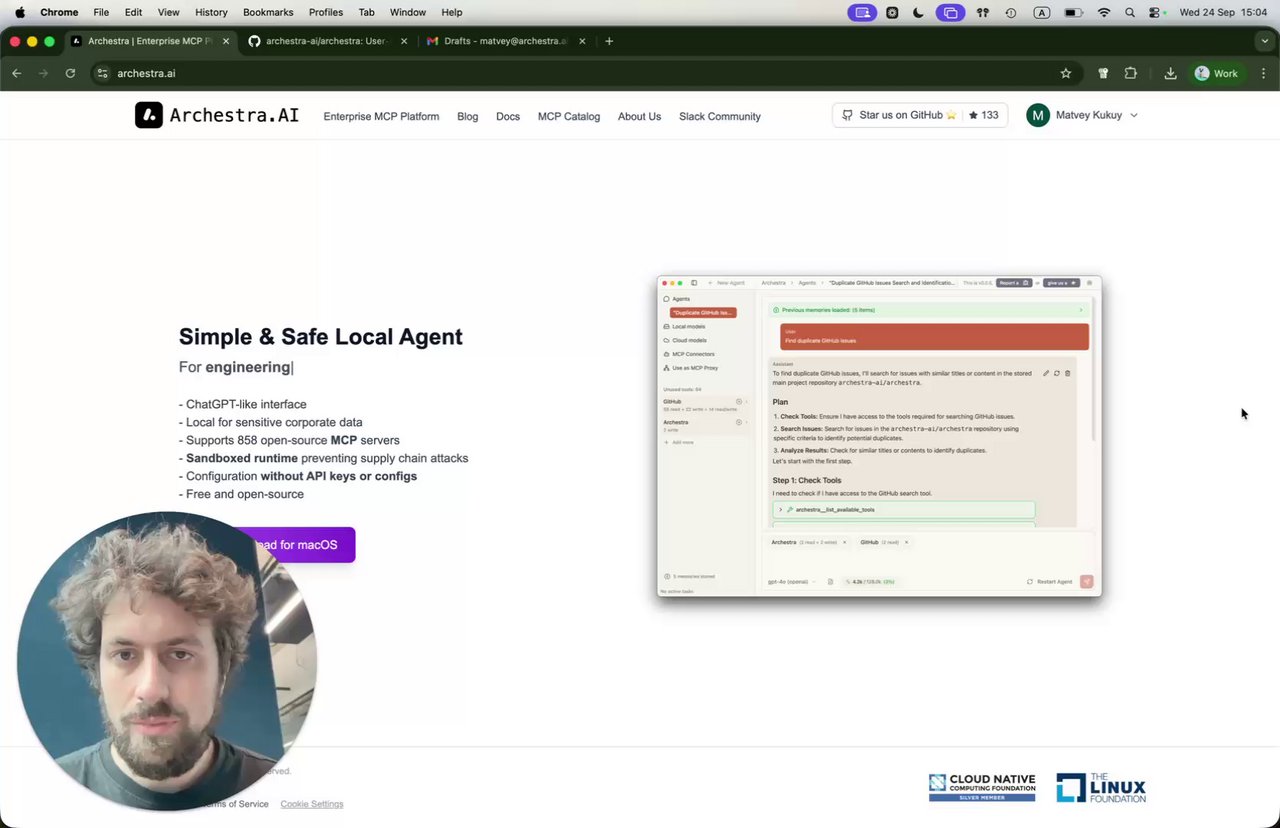Open the Window menu
This screenshot has height=828, width=1280.
pyautogui.click(x=407, y=12)
